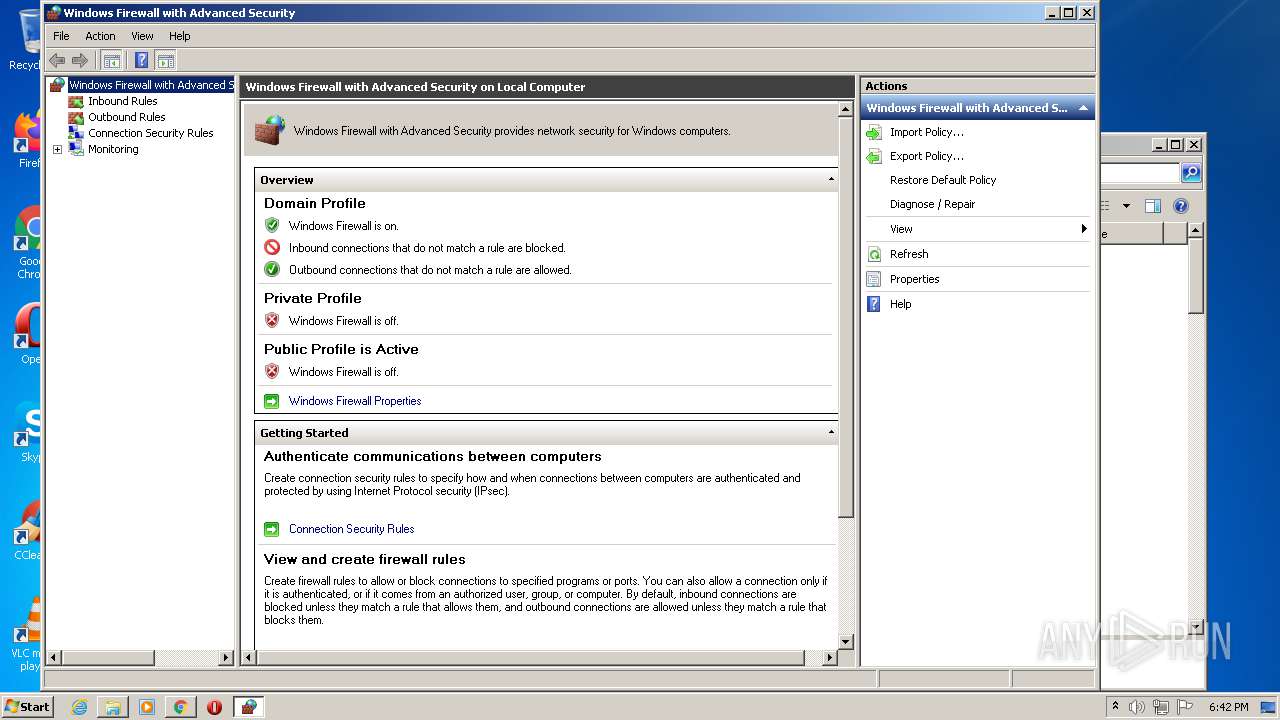The image size is (1280, 720).
Task: Collapse the Overview section
Action: 831,180
